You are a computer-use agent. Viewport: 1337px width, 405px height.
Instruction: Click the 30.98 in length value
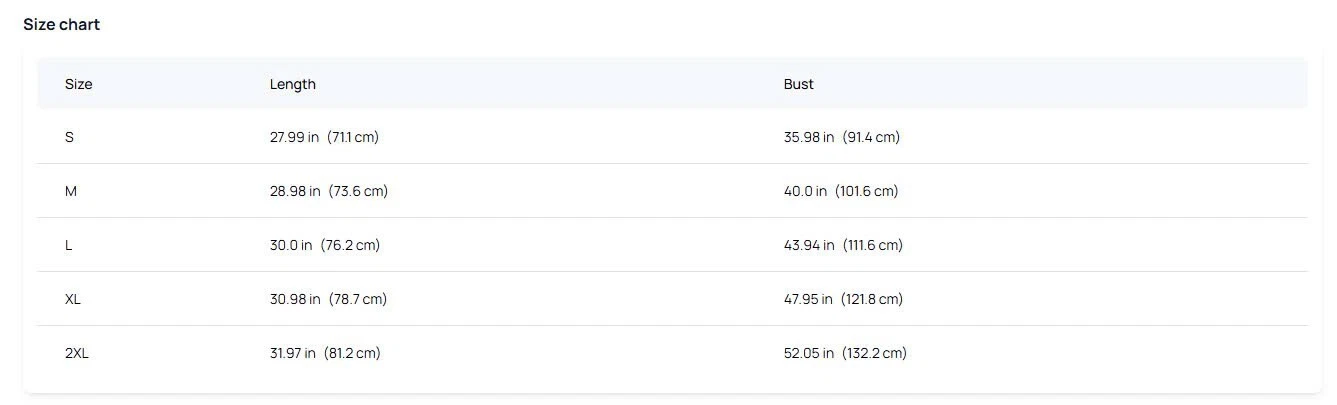click(295, 299)
